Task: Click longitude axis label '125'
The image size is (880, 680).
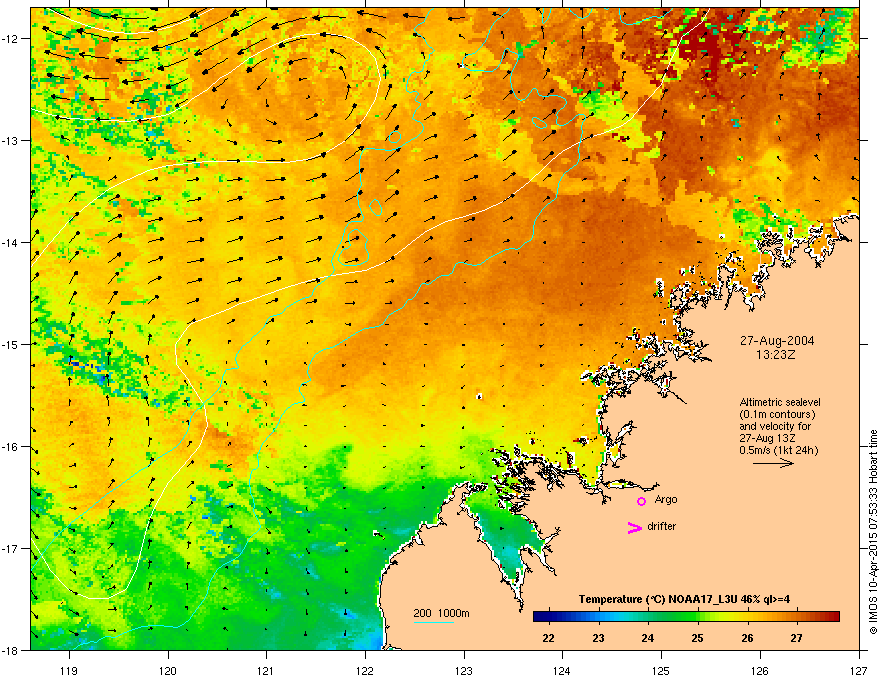Action: point(661,671)
